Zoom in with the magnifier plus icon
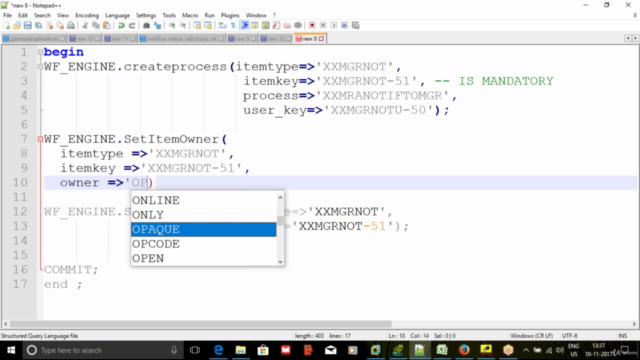 [x=172, y=25]
